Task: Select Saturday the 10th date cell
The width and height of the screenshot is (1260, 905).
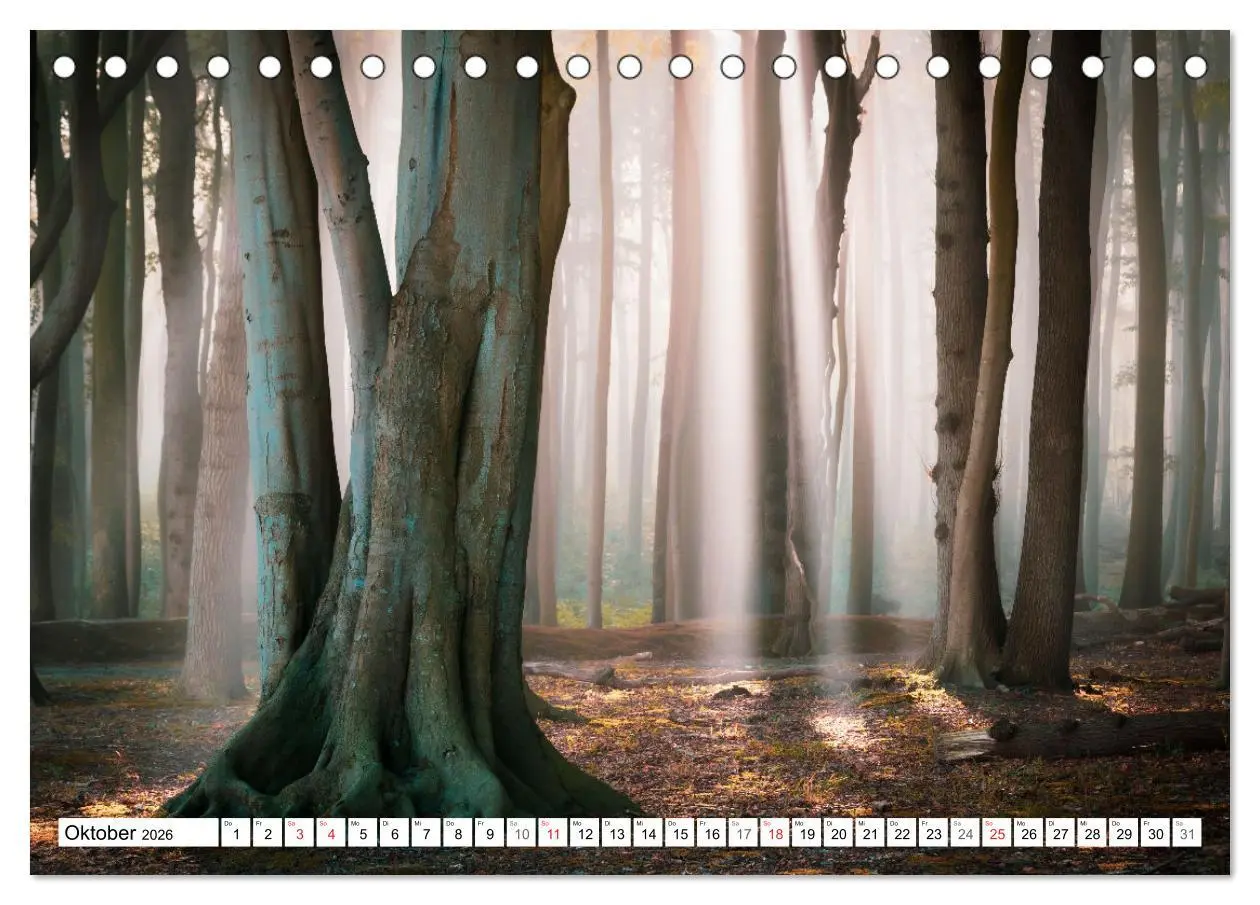Action: [521, 832]
